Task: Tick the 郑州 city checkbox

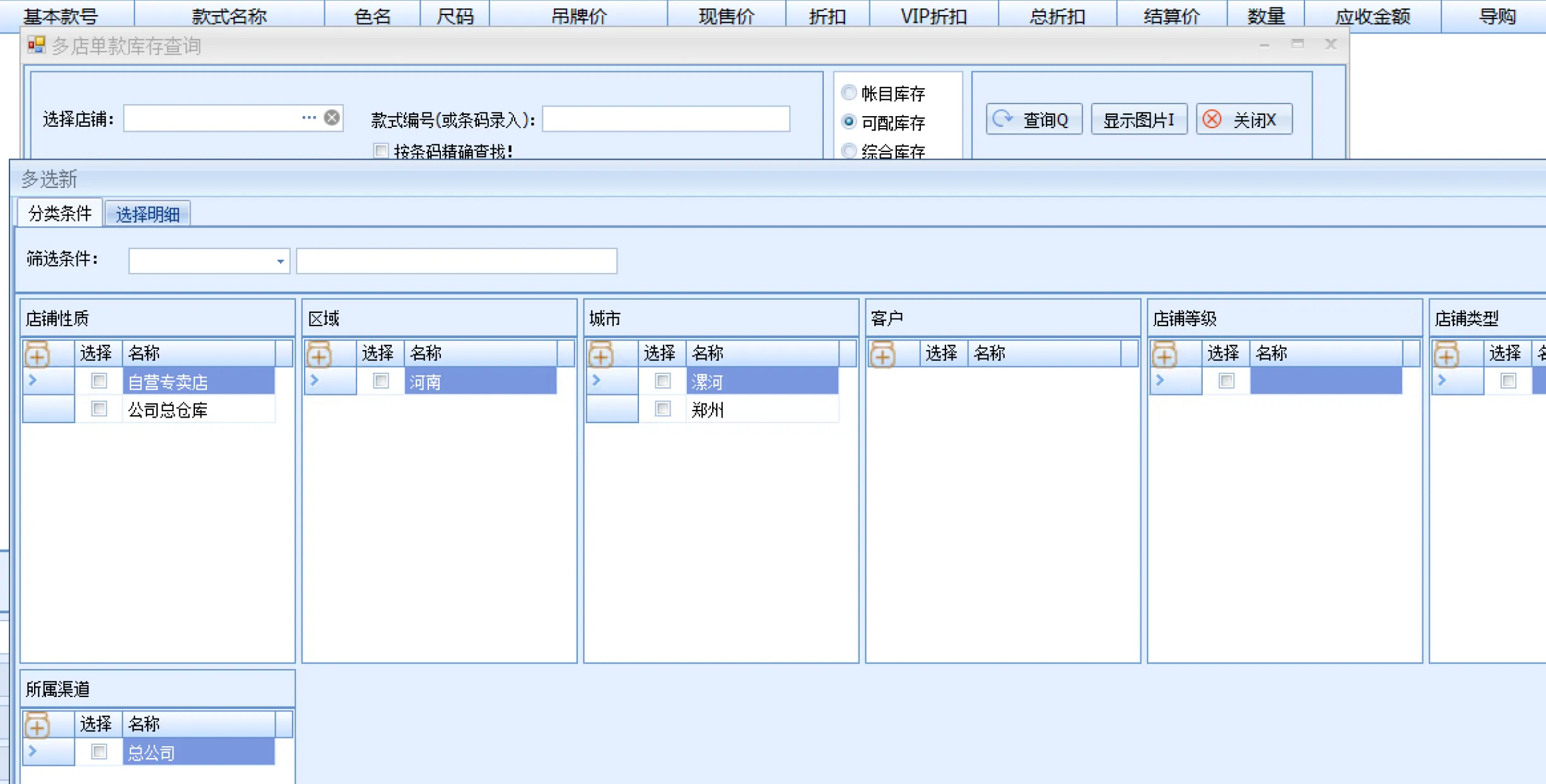Action: pos(662,409)
